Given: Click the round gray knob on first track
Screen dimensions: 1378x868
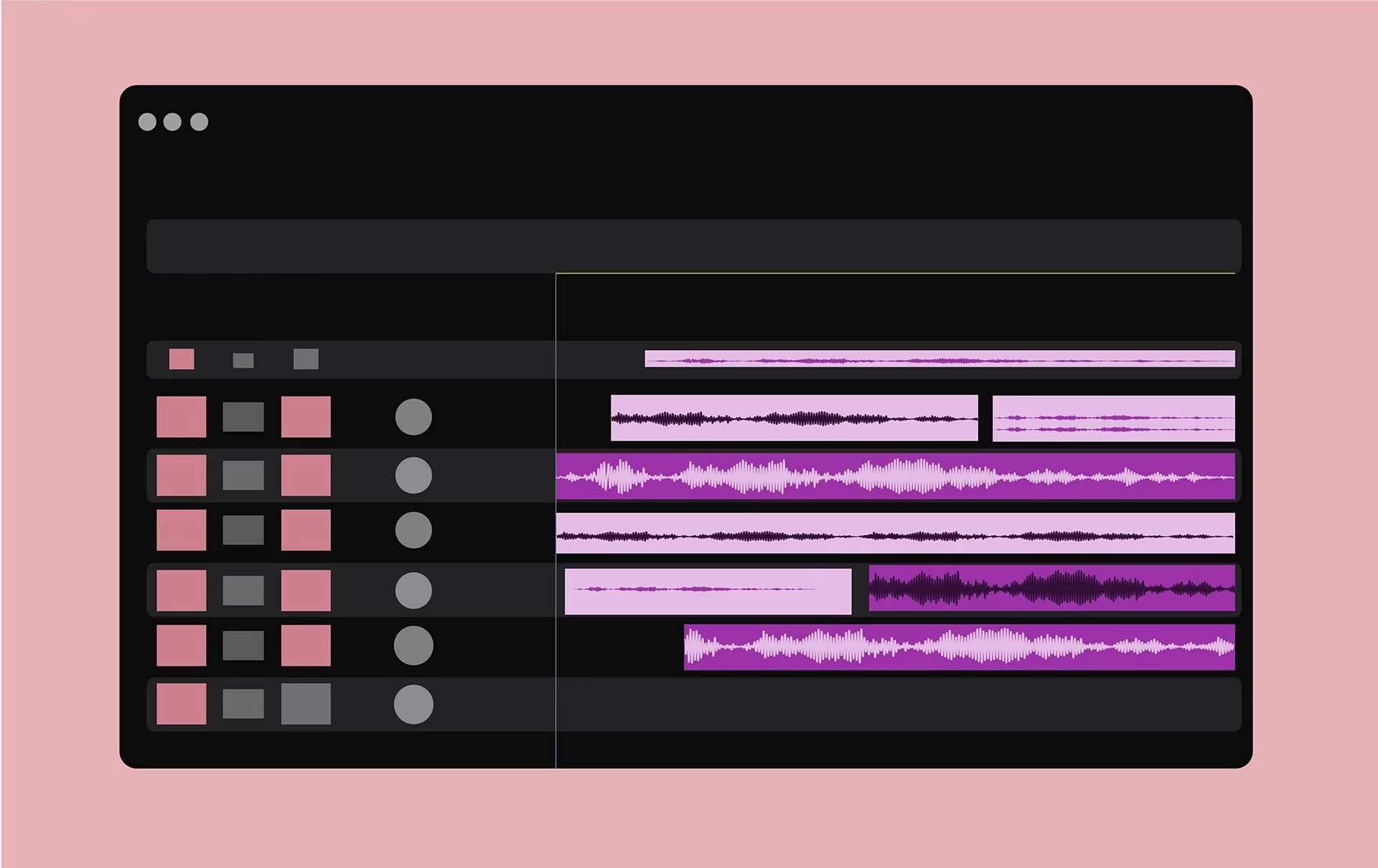Looking at the screenshot, I should pyautogui.click(x=413, y=417).
